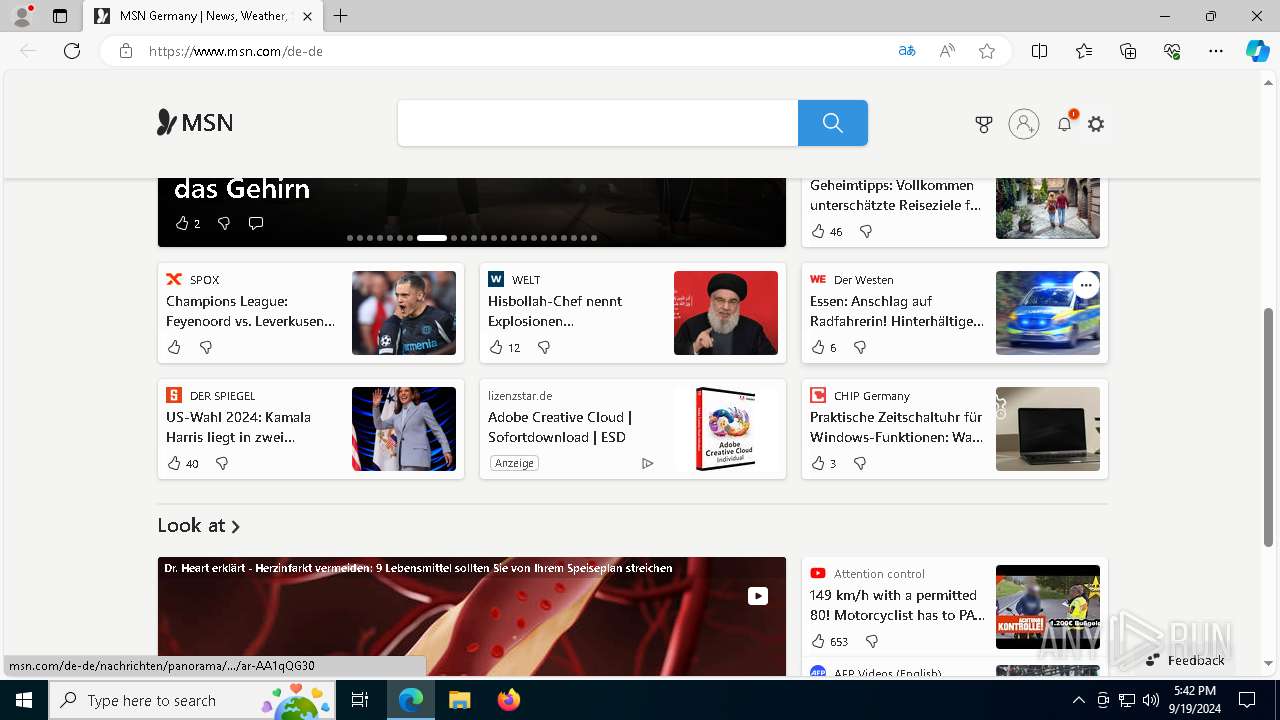The image size is (1280, 720).
Task: Click in the MSN search field
Action: (x=598, y=123)
